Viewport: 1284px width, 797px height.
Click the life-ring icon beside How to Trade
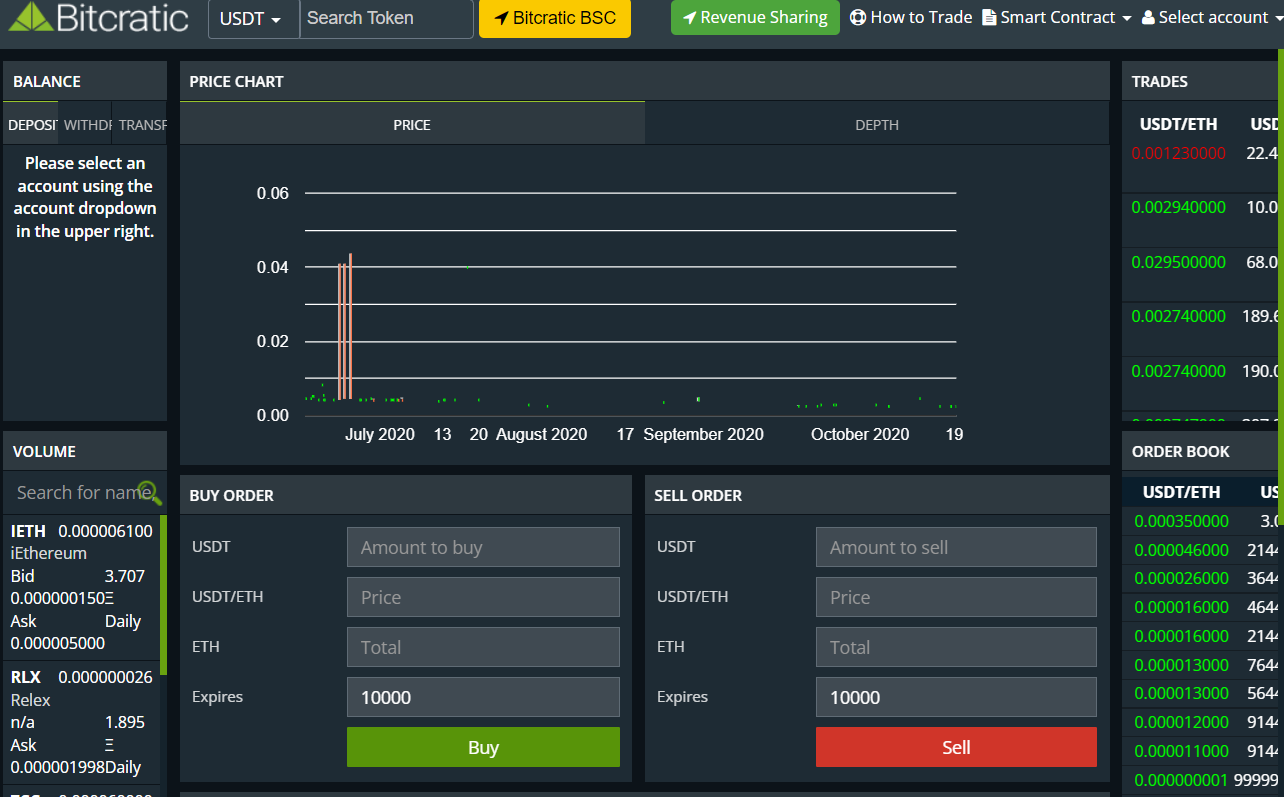pyautogui.click(x=858, y=17)
